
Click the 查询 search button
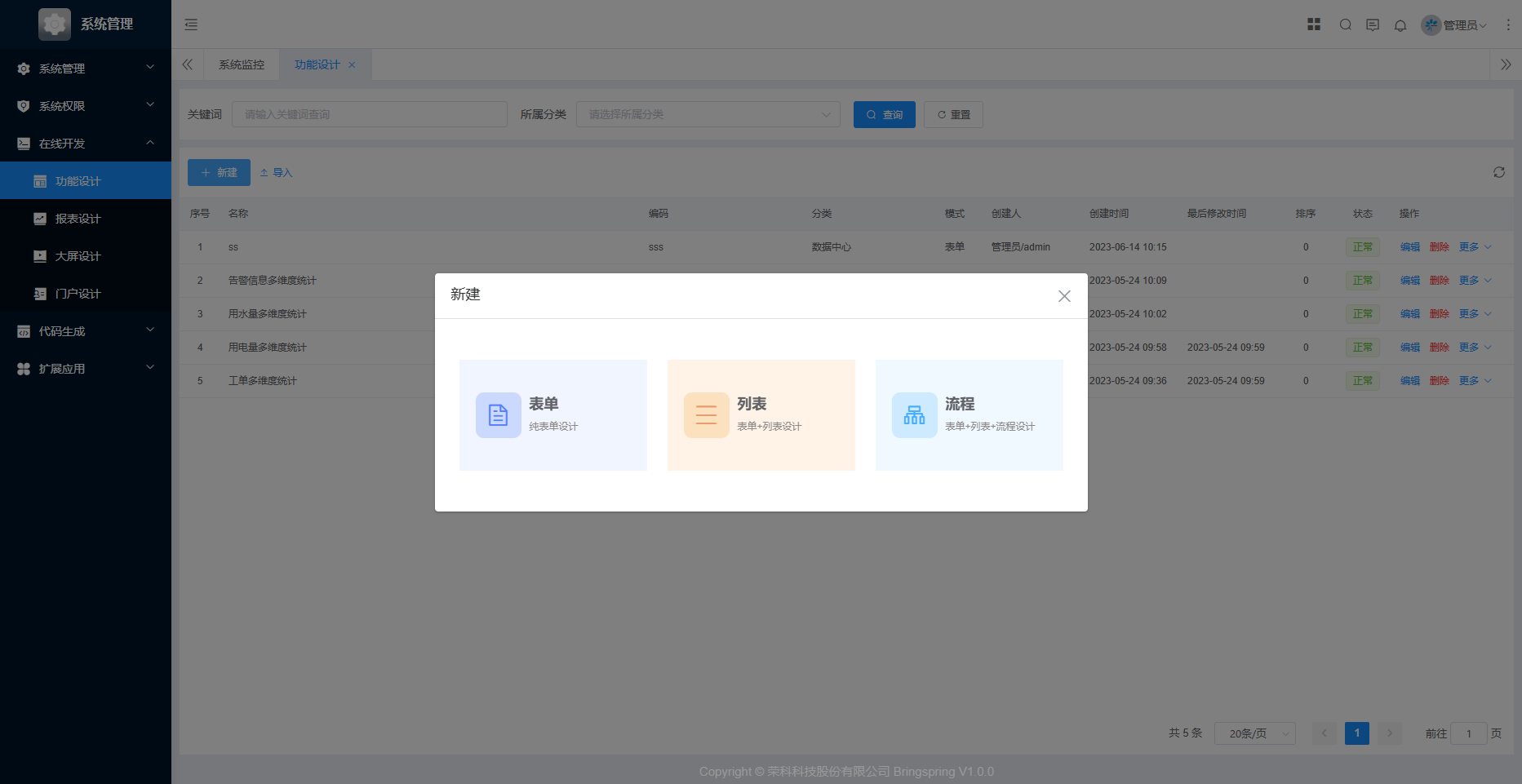(x=884, y=114)
